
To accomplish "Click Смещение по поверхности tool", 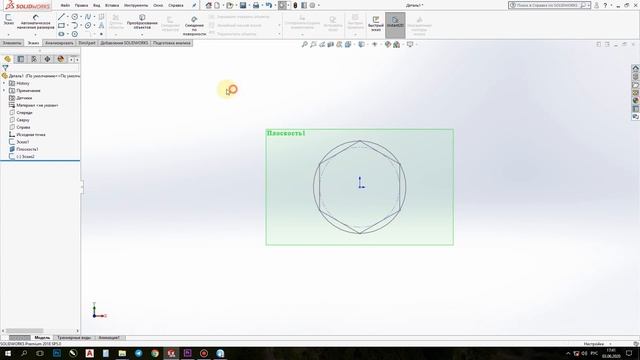I will [x=194, y=25].
